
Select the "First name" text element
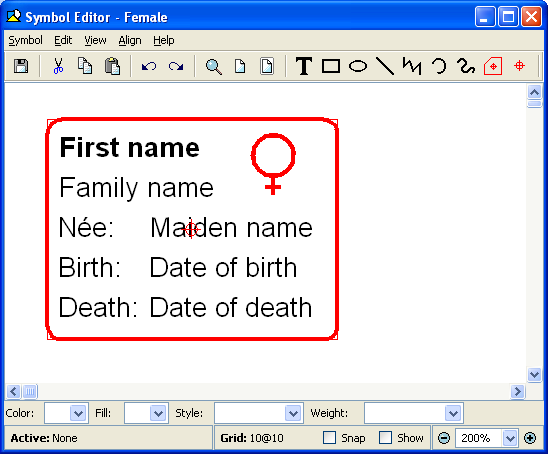pos(129,147)
